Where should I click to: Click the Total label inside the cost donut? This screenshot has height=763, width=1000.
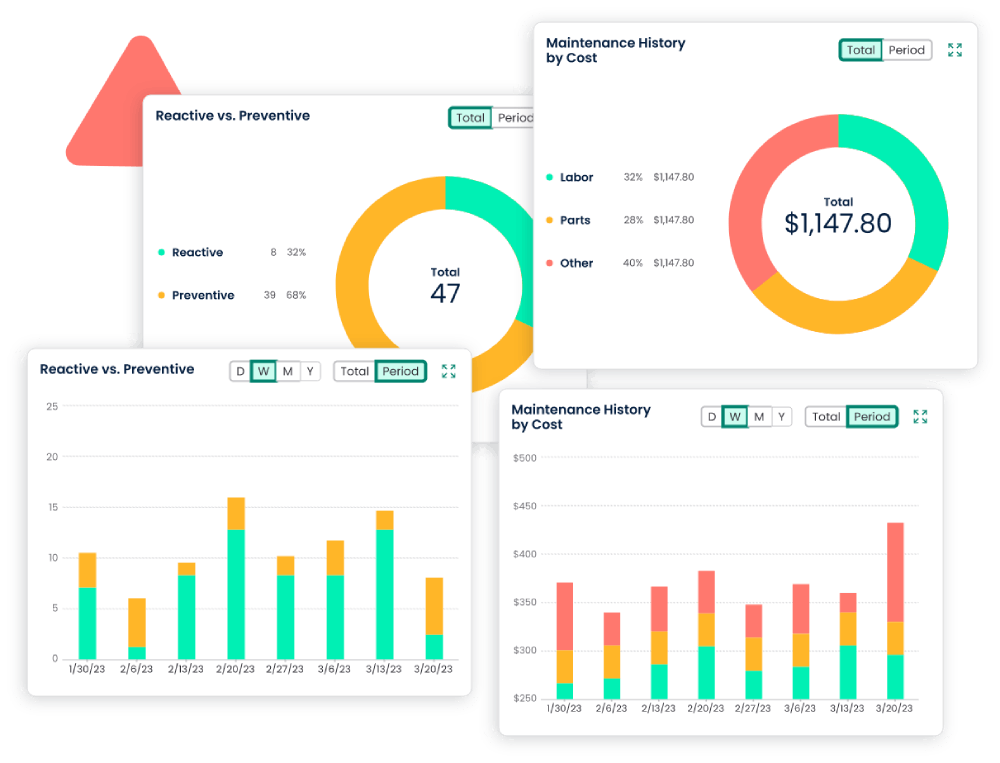pyautogui.click(x=838, y=202)
